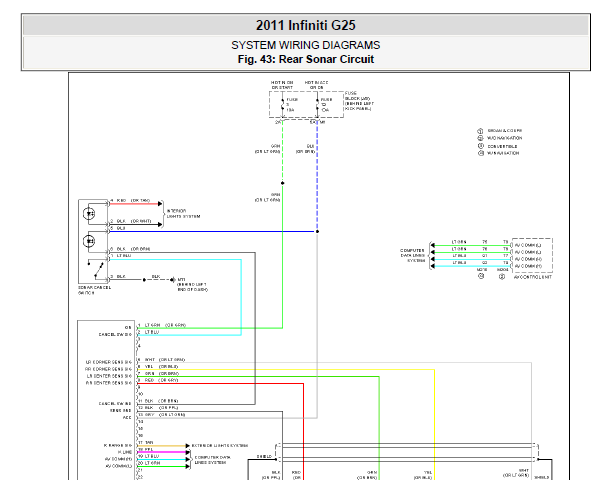Click the "CONVERTIBLE" legend entry

point(502,146)
